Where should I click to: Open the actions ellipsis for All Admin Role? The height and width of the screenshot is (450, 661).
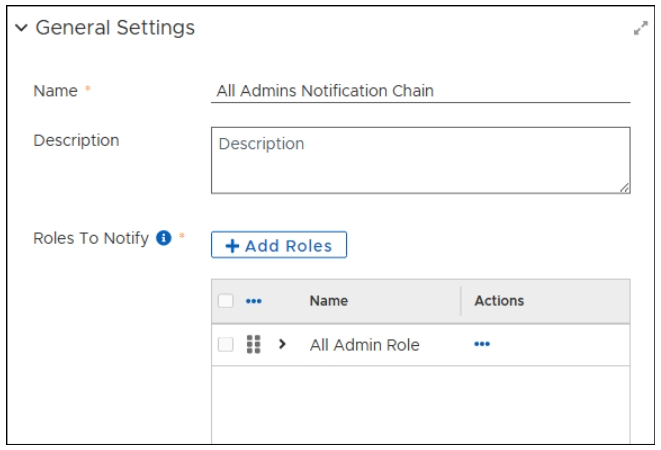[482, 344]
